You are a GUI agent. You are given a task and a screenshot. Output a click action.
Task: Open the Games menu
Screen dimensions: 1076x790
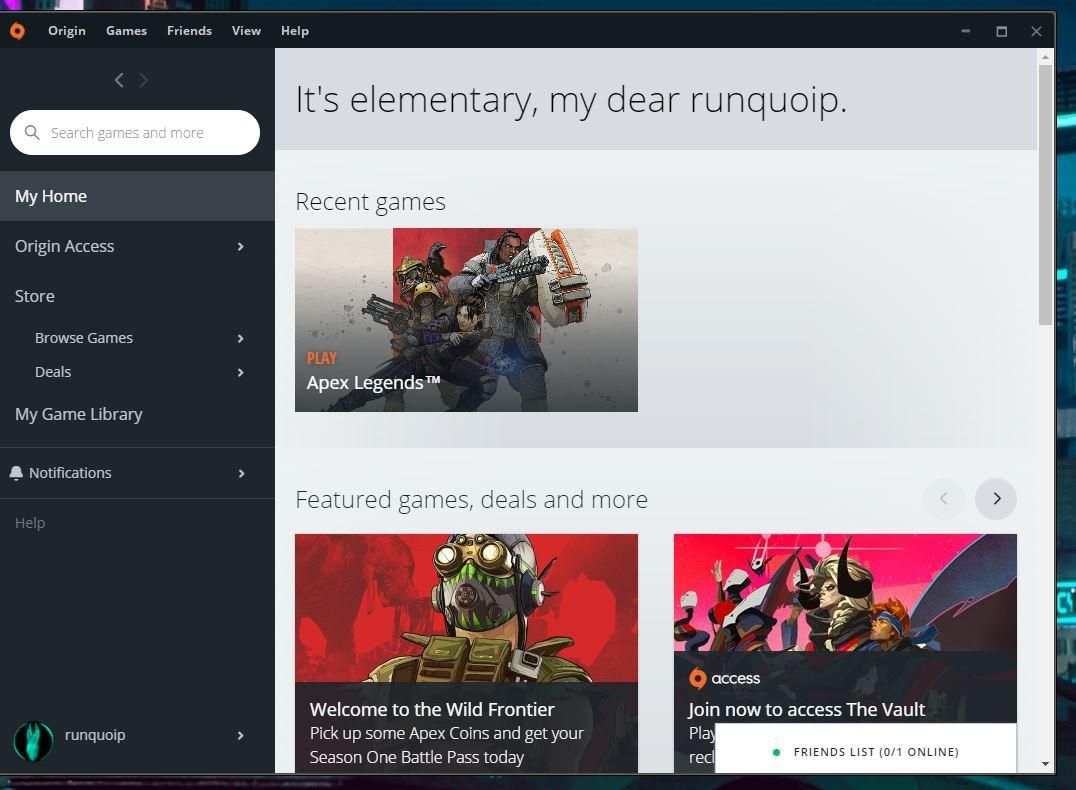click(126, 31)
